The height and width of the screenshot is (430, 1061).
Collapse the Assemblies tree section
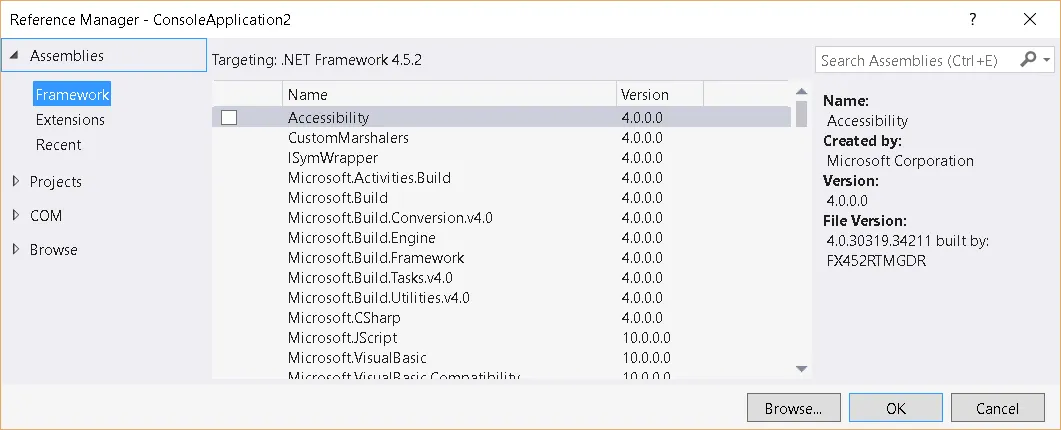[x=14, y=56]
